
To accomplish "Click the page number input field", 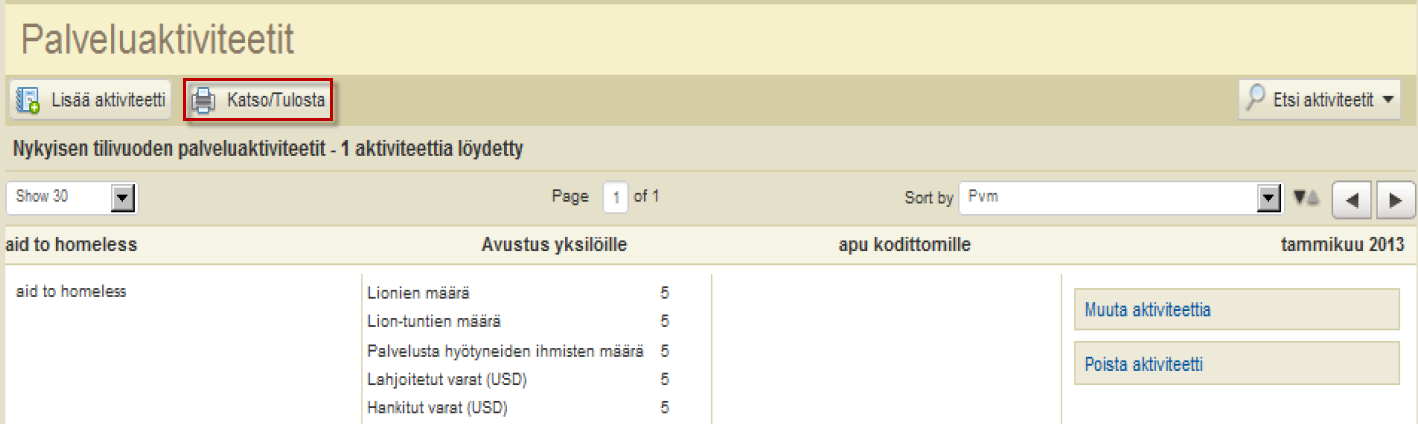I will click(616, 197).
